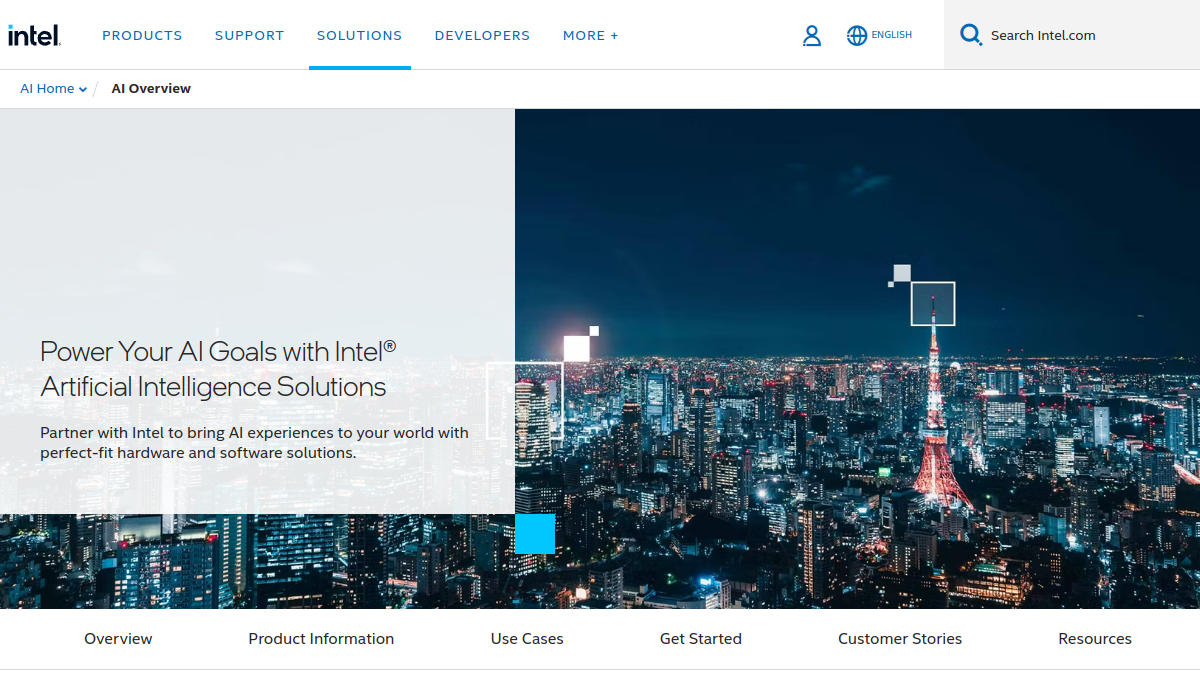Image resolution: width=1200 pixels, height=675 pixels.
Task: Open Customer Stories section
Action: click(900, 639)
